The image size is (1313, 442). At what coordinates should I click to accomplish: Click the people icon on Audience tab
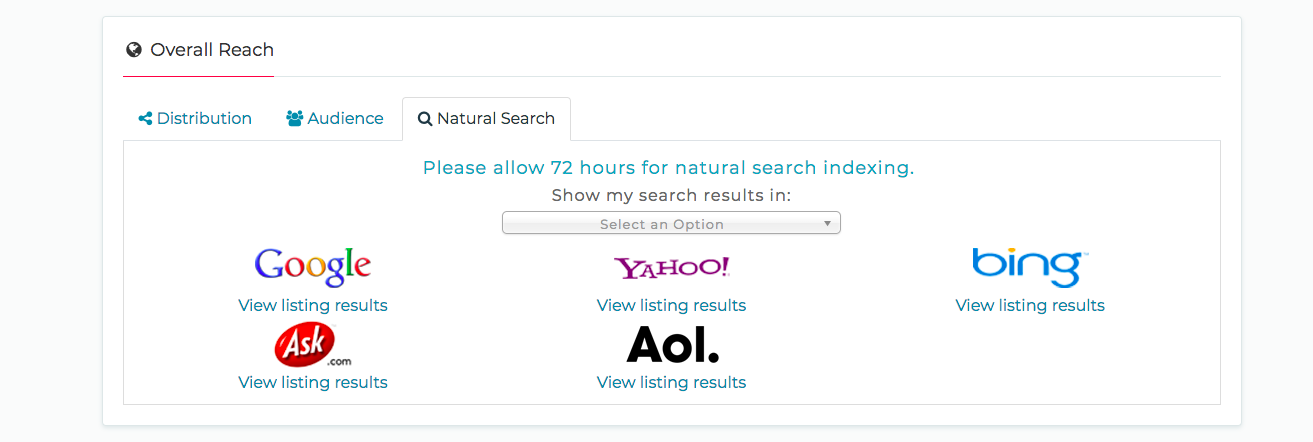tap(295, 119)
